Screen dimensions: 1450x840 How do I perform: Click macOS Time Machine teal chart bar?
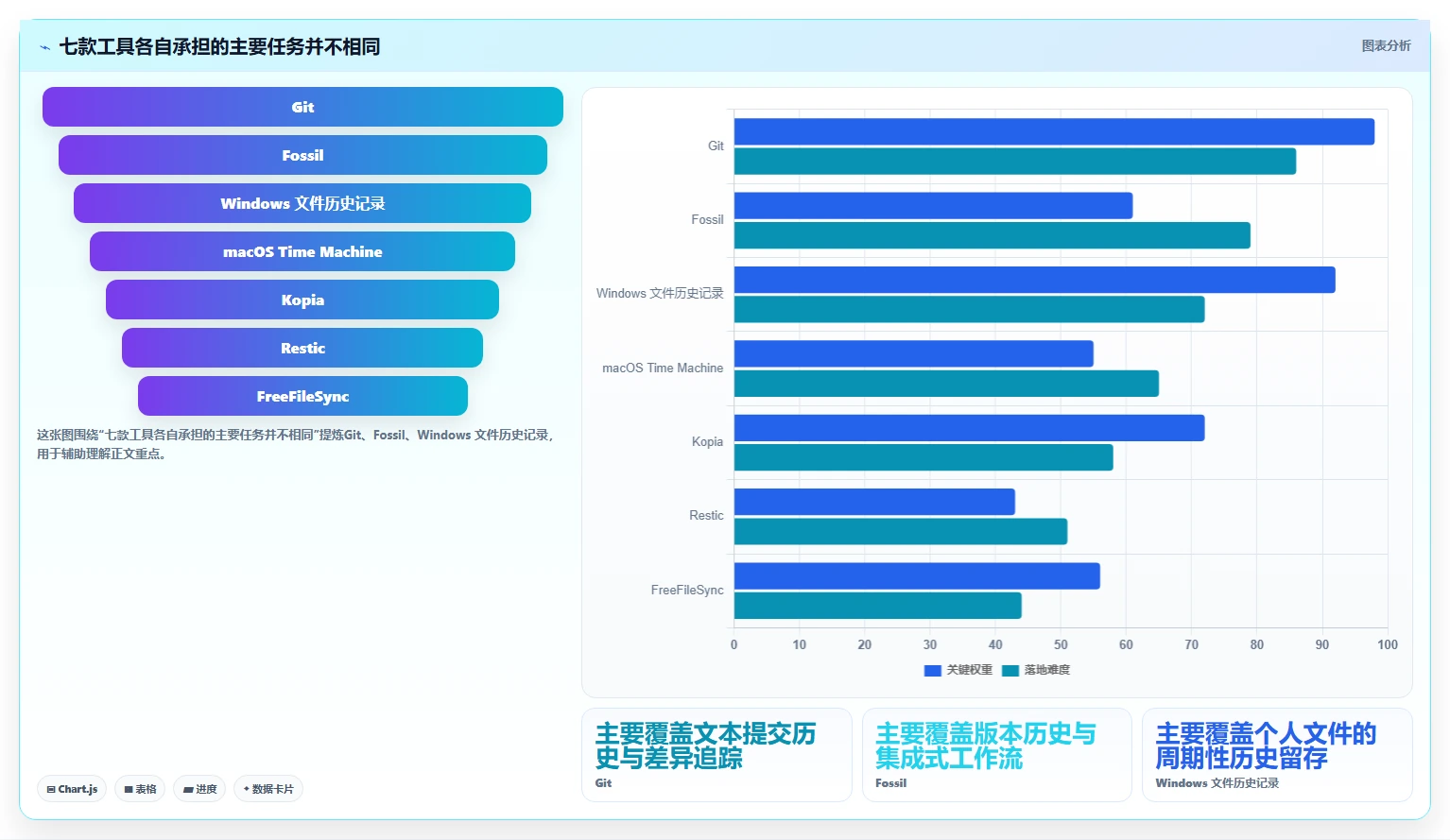[x=946, y=384]
